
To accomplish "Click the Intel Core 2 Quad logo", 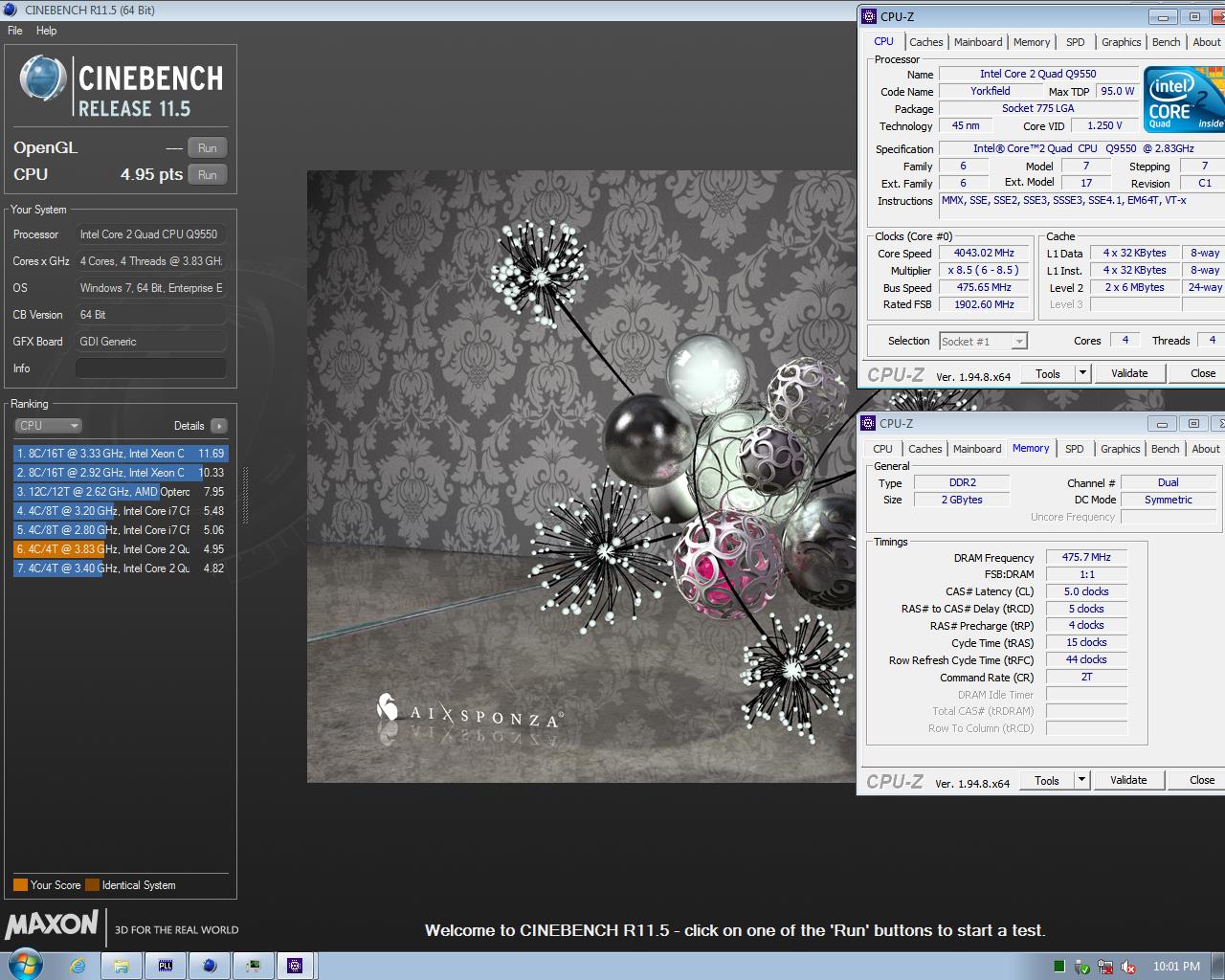I will 1184,99.
